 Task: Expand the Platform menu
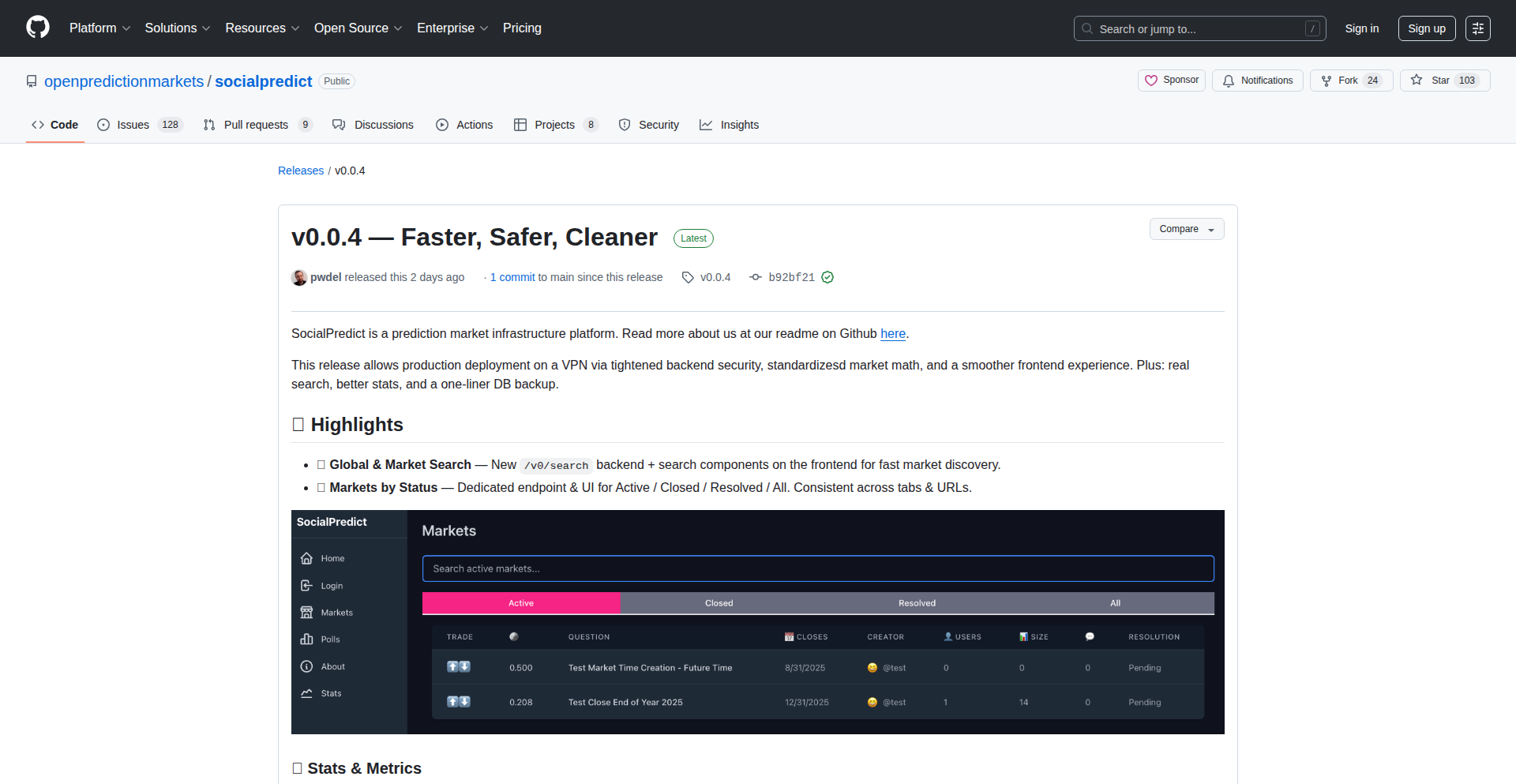(99, 28)
